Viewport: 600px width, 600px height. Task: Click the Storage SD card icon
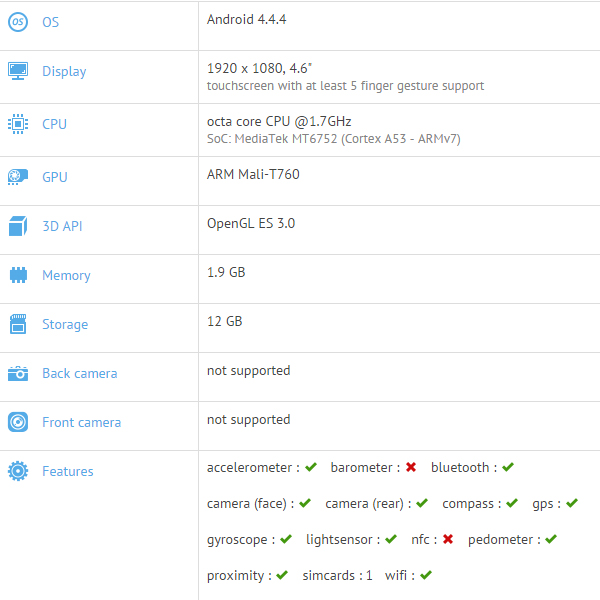click(x=18, y=324)
